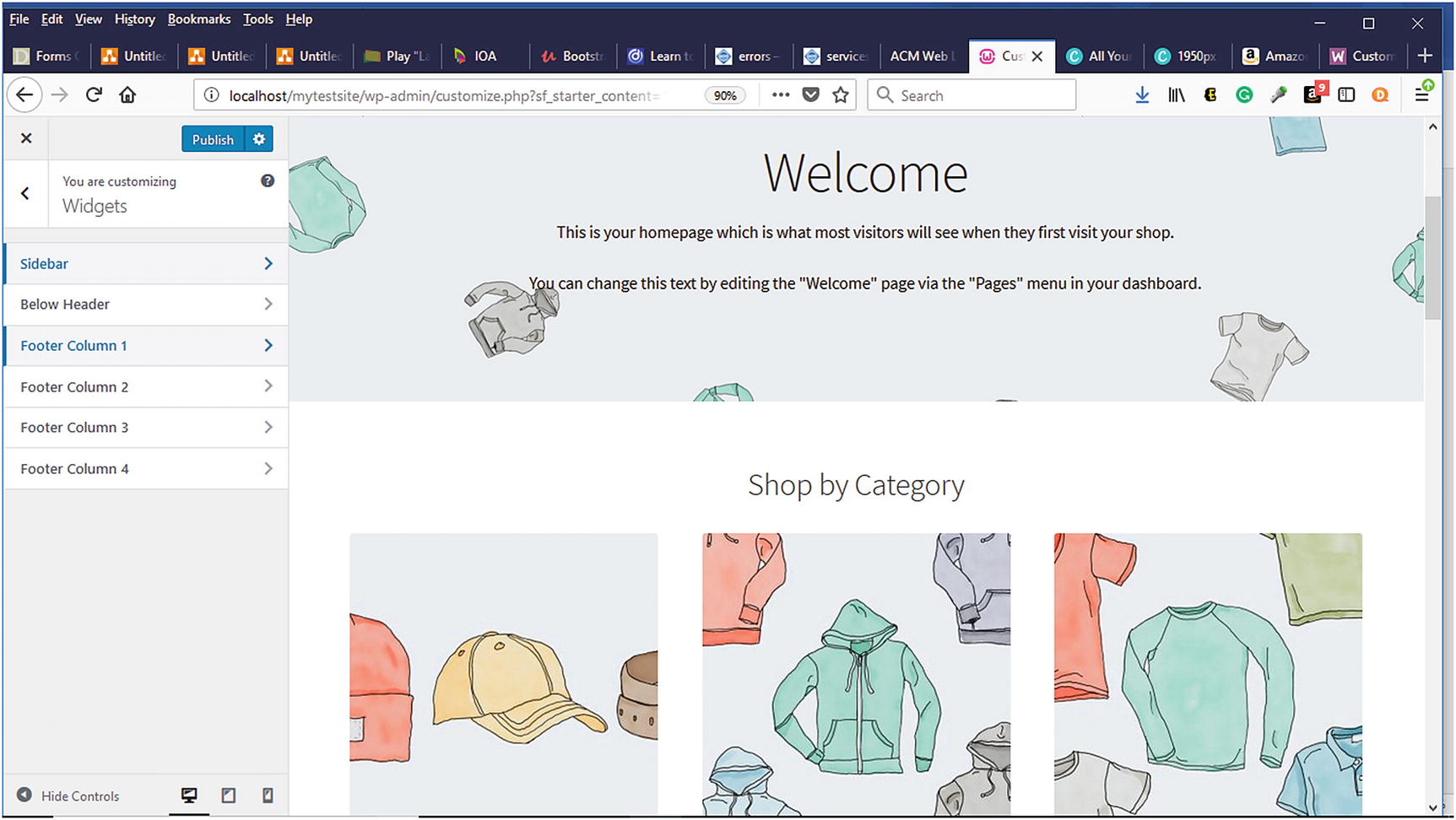Viewport: 1456px width, 820px height.
Task: Save page to Pocket
Action: pyautogui.click(x=810, y=95)
